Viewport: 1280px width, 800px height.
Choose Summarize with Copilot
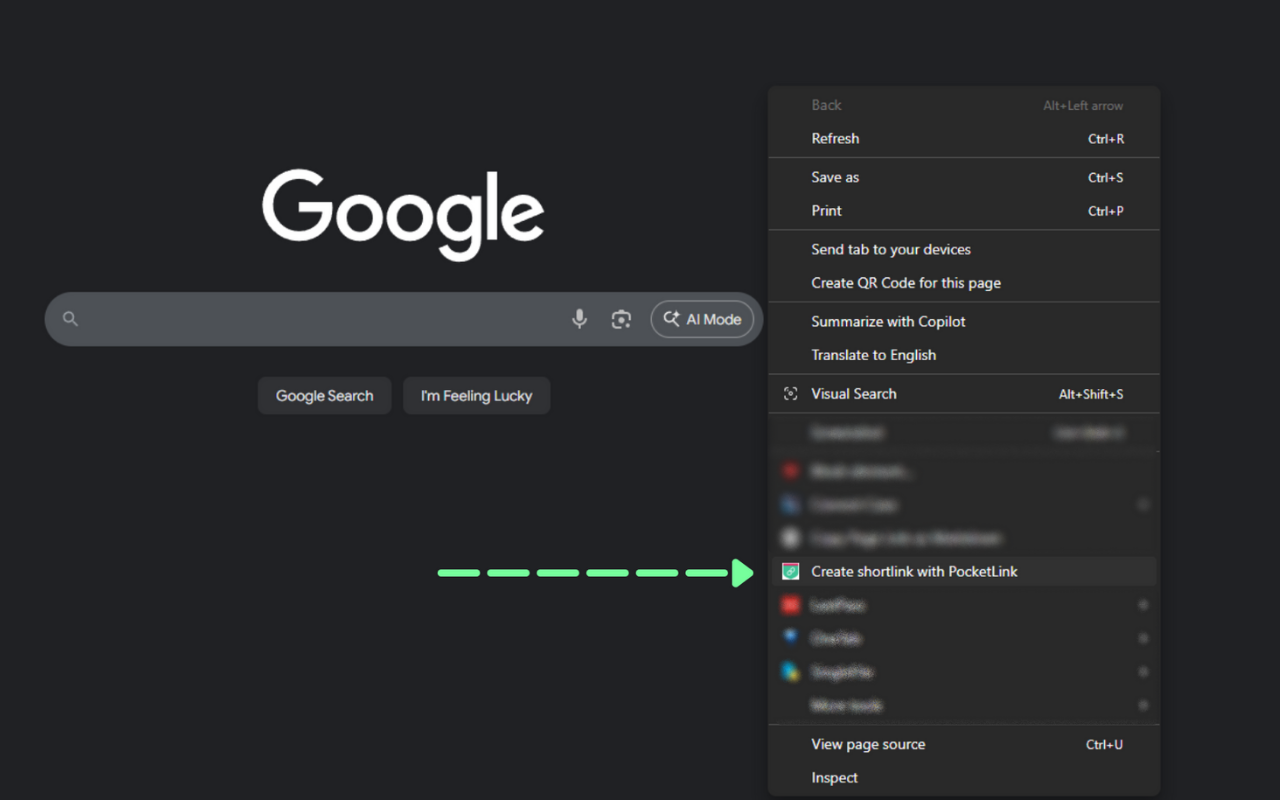pos(964,321)
